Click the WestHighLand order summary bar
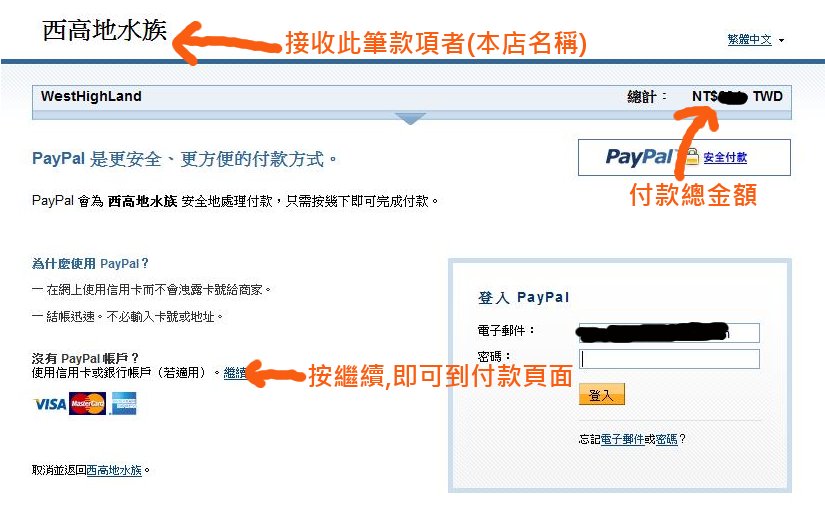The height and width of the screenshot is (513, 825). (x=411, y=98)
